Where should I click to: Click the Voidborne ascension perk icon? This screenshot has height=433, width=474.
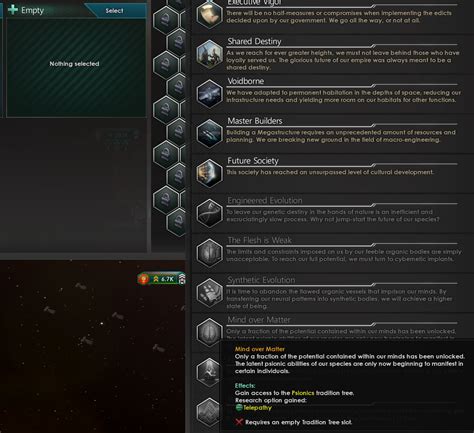(x=209, y=94)
